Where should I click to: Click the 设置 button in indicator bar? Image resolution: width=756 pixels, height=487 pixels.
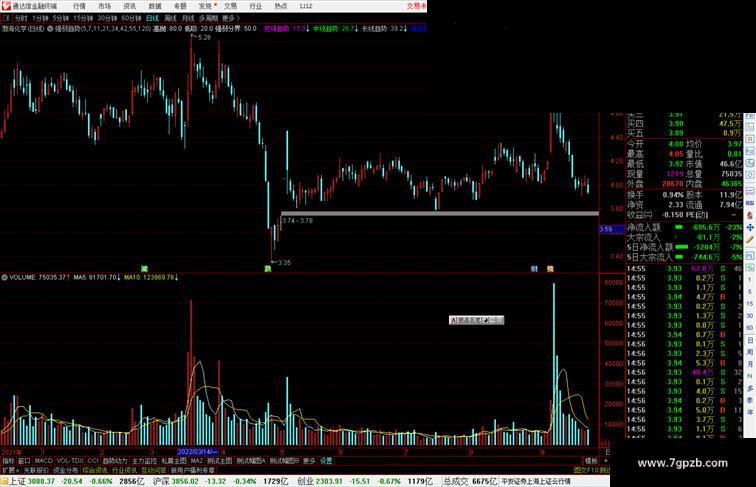click(x=326, y=461)
